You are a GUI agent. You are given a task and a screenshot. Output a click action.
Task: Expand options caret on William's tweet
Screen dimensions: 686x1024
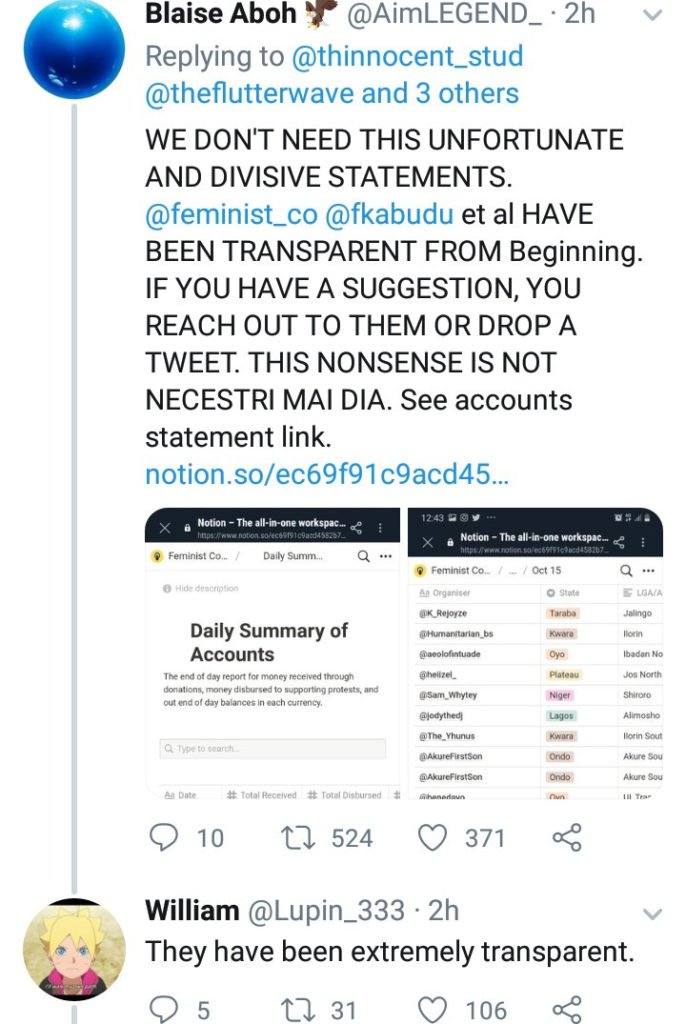click(651, 913)
